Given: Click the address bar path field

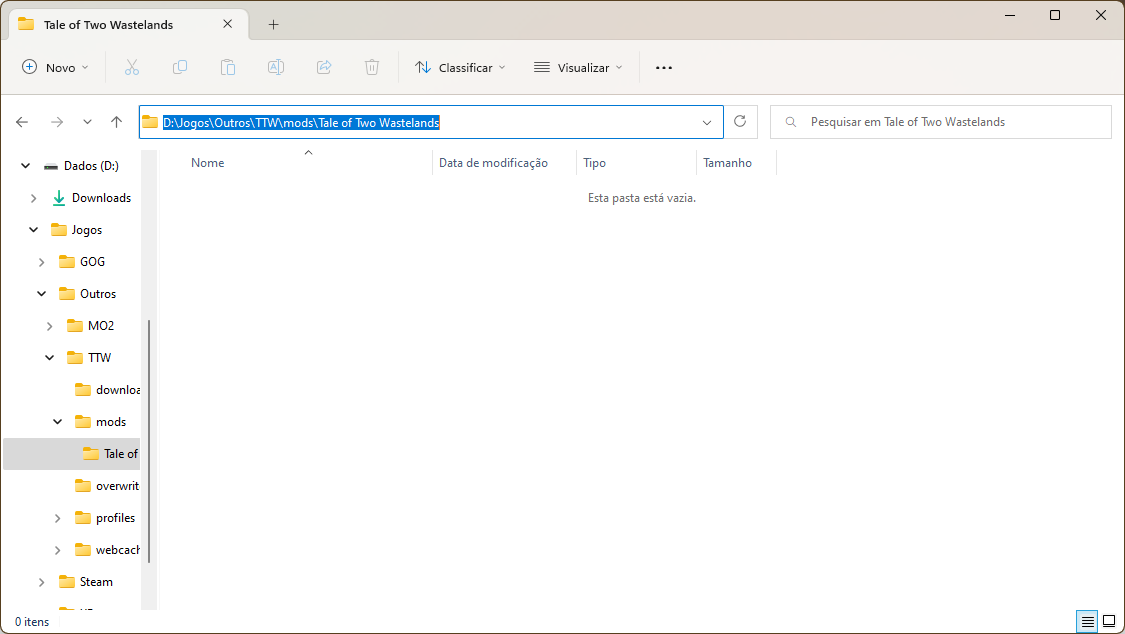Looking at the screenshot, I should (x=431, y=122).
